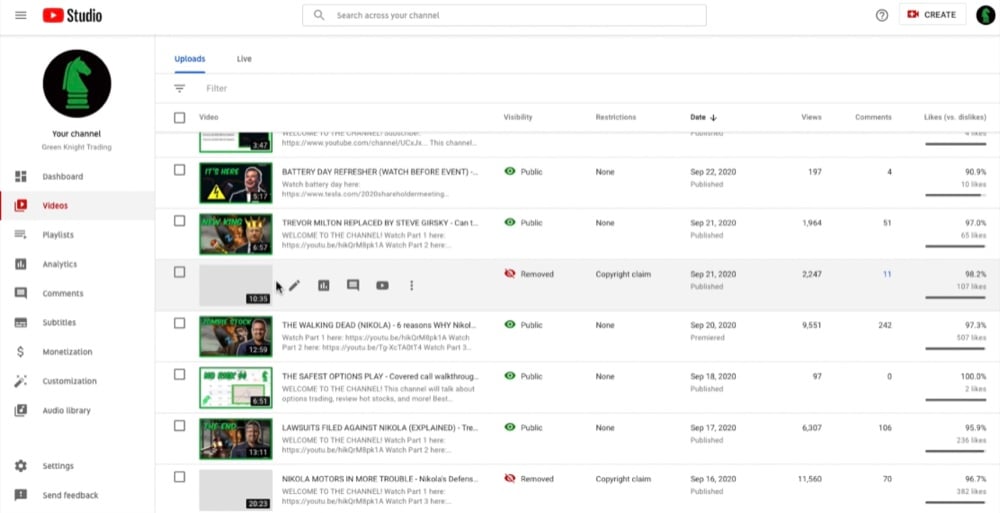The height and width of the screenshot is (513, 1000).
Task: Open three-dot options on hovered row
Action: coord(411,285)
